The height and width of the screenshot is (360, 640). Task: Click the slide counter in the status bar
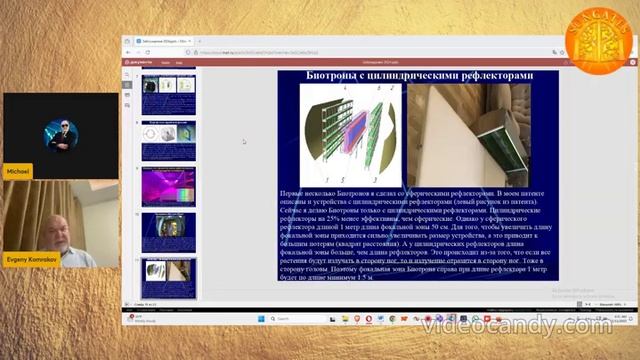tap(145, 304)
